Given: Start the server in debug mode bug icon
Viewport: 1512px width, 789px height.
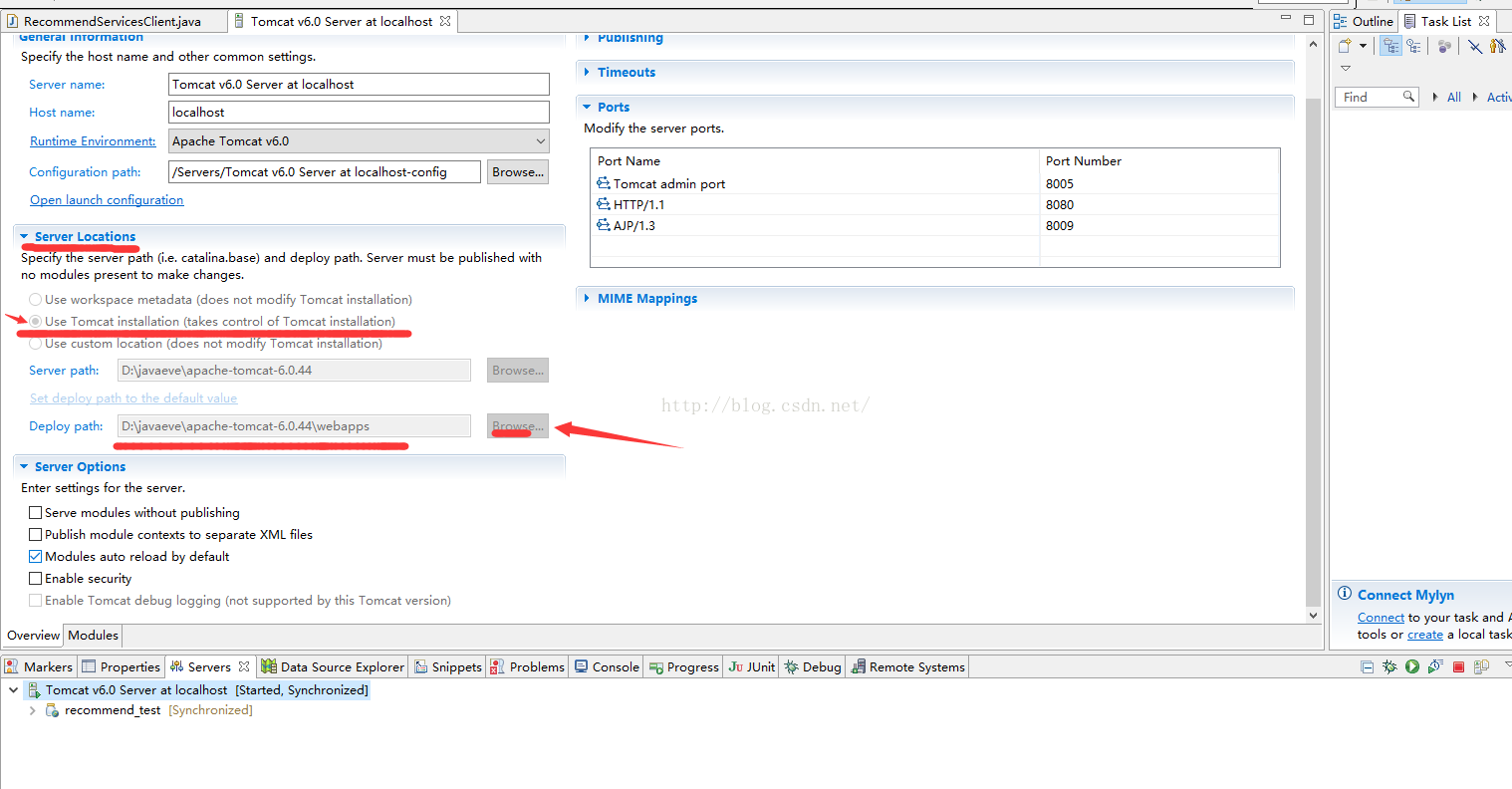Looking at the screenshot, I should tap(1389, 667).
